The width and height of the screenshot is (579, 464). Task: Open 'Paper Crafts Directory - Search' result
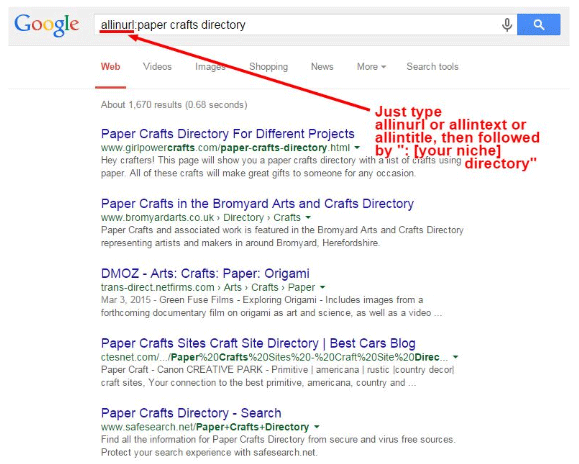coord(191,413)
